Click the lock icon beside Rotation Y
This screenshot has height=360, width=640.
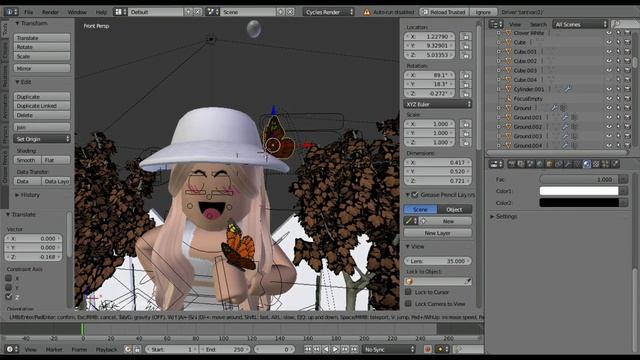[466, 84]
